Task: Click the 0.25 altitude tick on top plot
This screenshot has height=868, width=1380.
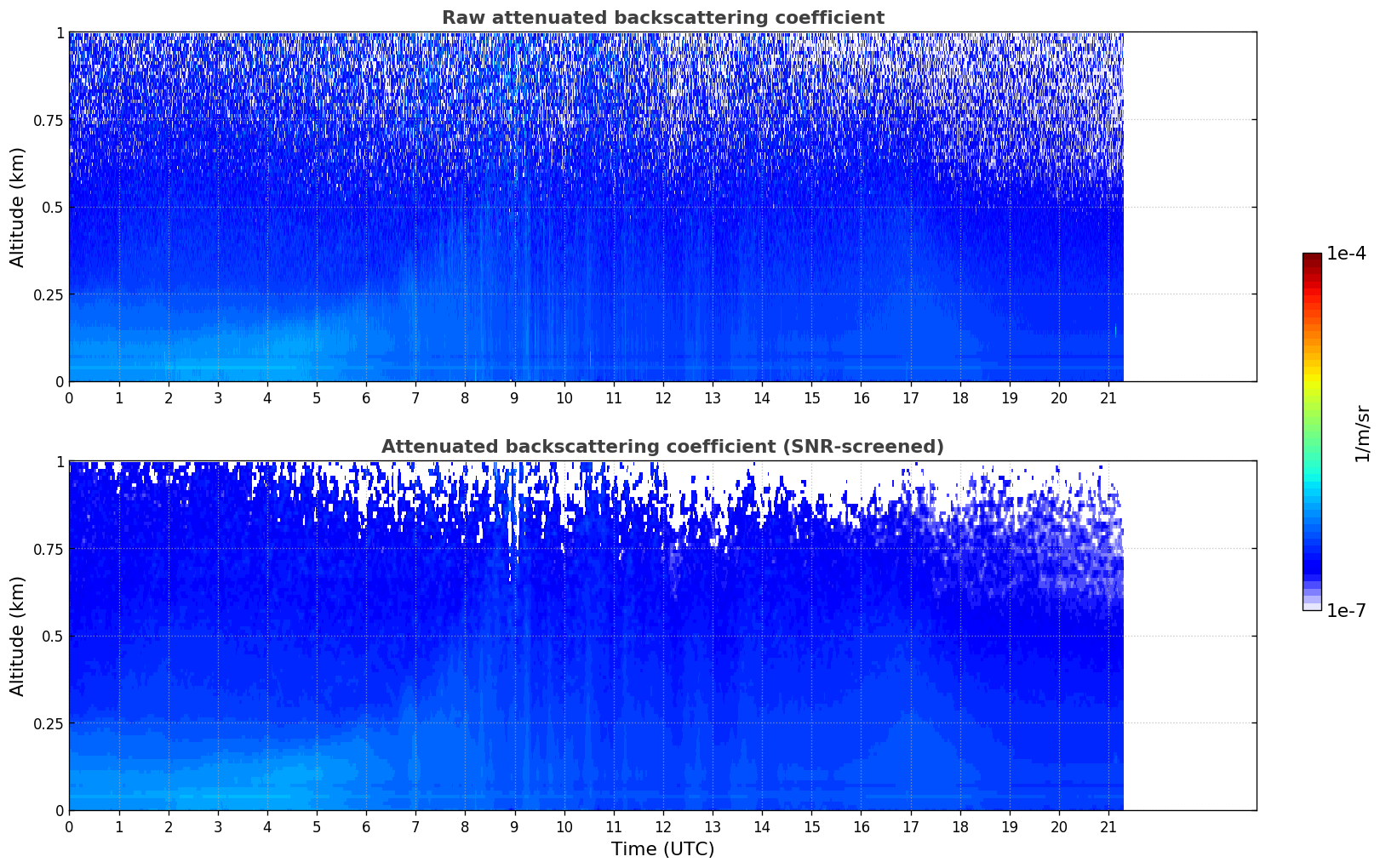Action: [x=49, y=294]
